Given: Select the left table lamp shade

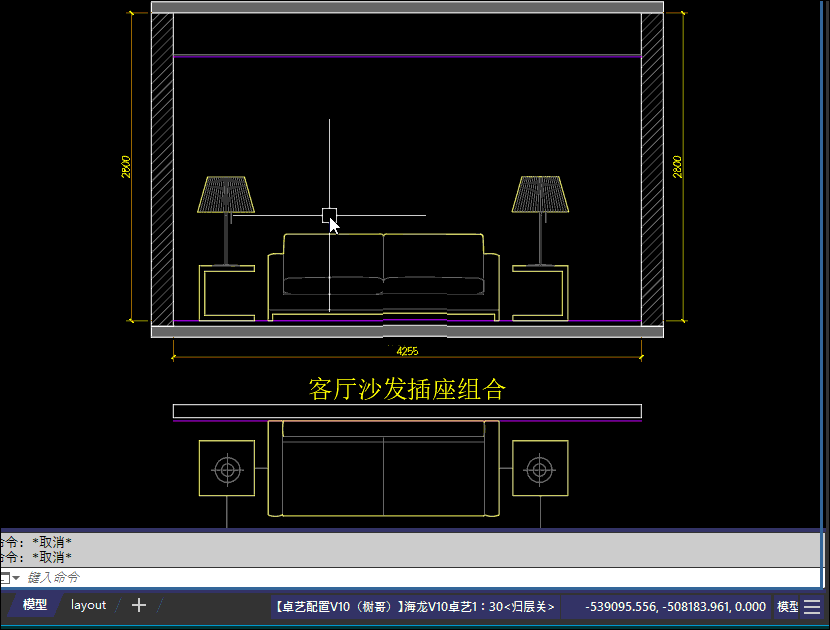Looking at the screenshot, I should click(x=227, y=195).
